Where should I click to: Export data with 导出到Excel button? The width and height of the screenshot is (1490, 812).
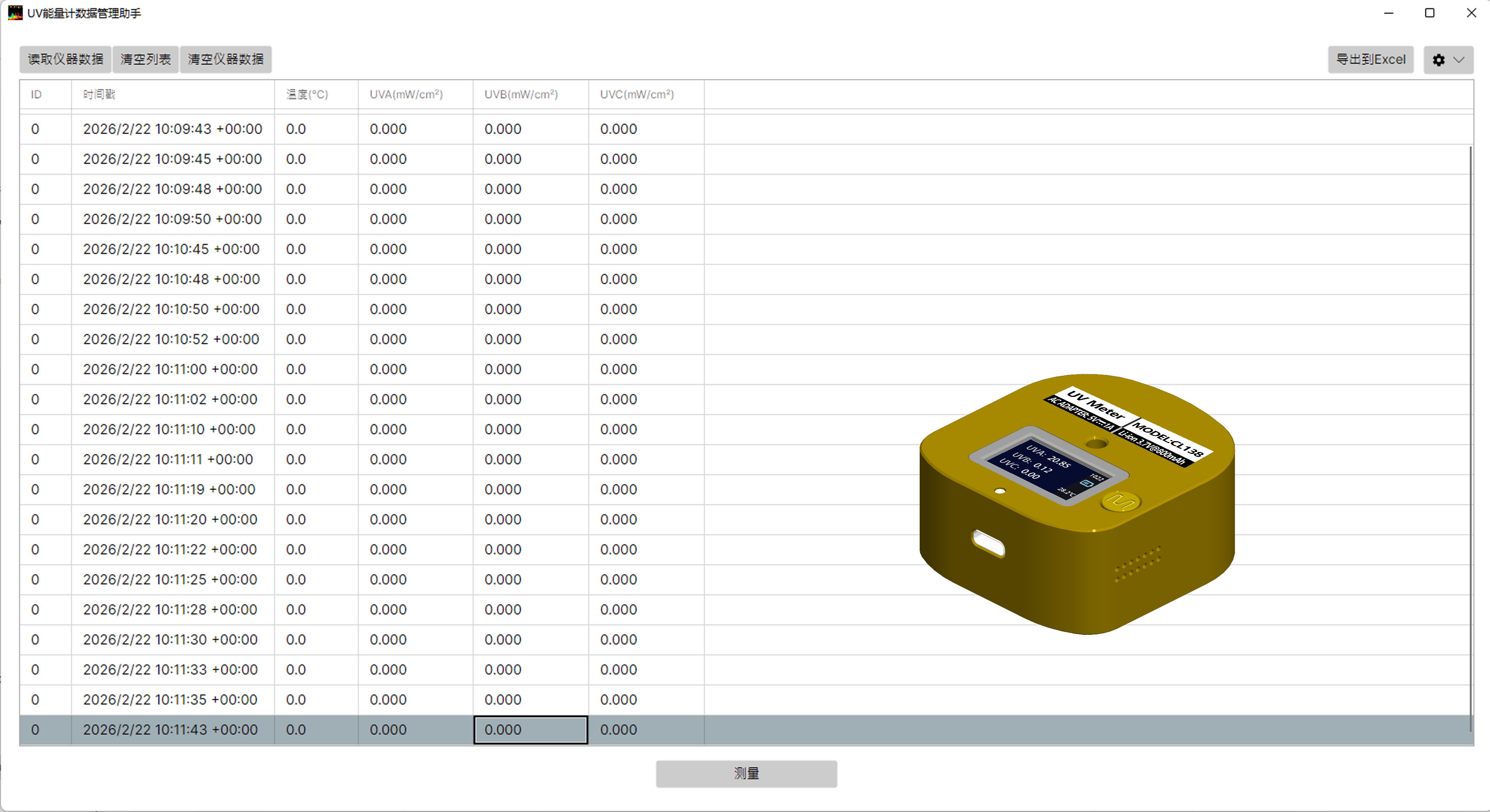click(x=1370, y=60)
